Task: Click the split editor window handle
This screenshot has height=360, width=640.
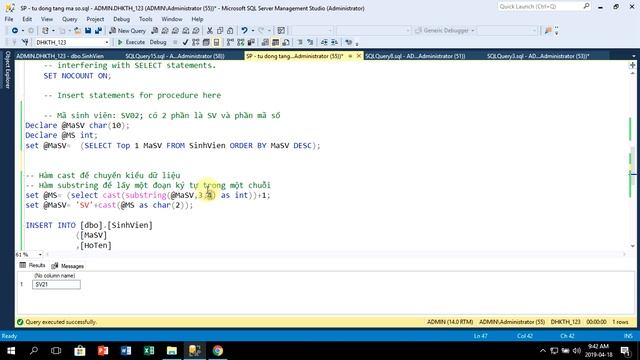Action: click(633, 65)
